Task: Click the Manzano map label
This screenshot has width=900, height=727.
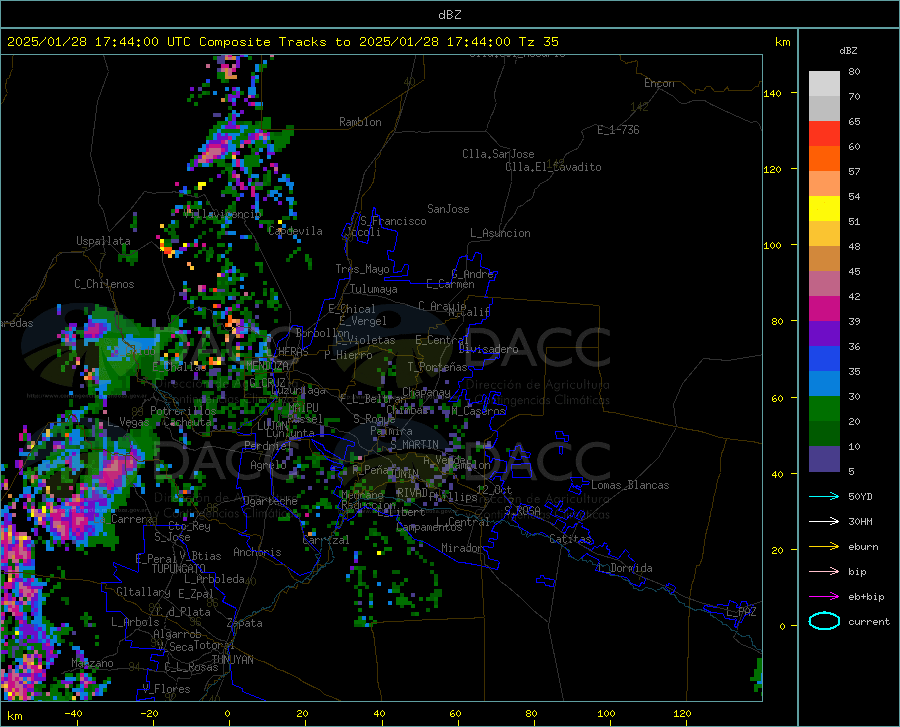Action: 92,663
